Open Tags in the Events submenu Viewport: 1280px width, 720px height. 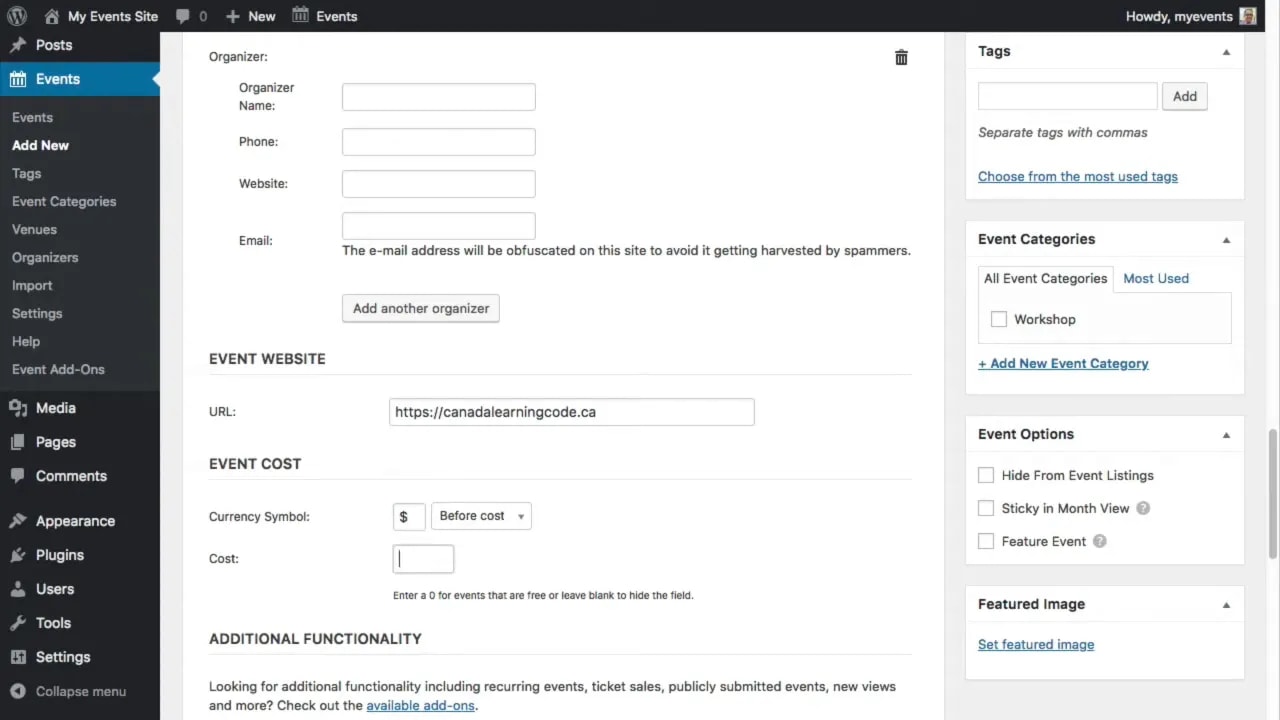(27, 173)
